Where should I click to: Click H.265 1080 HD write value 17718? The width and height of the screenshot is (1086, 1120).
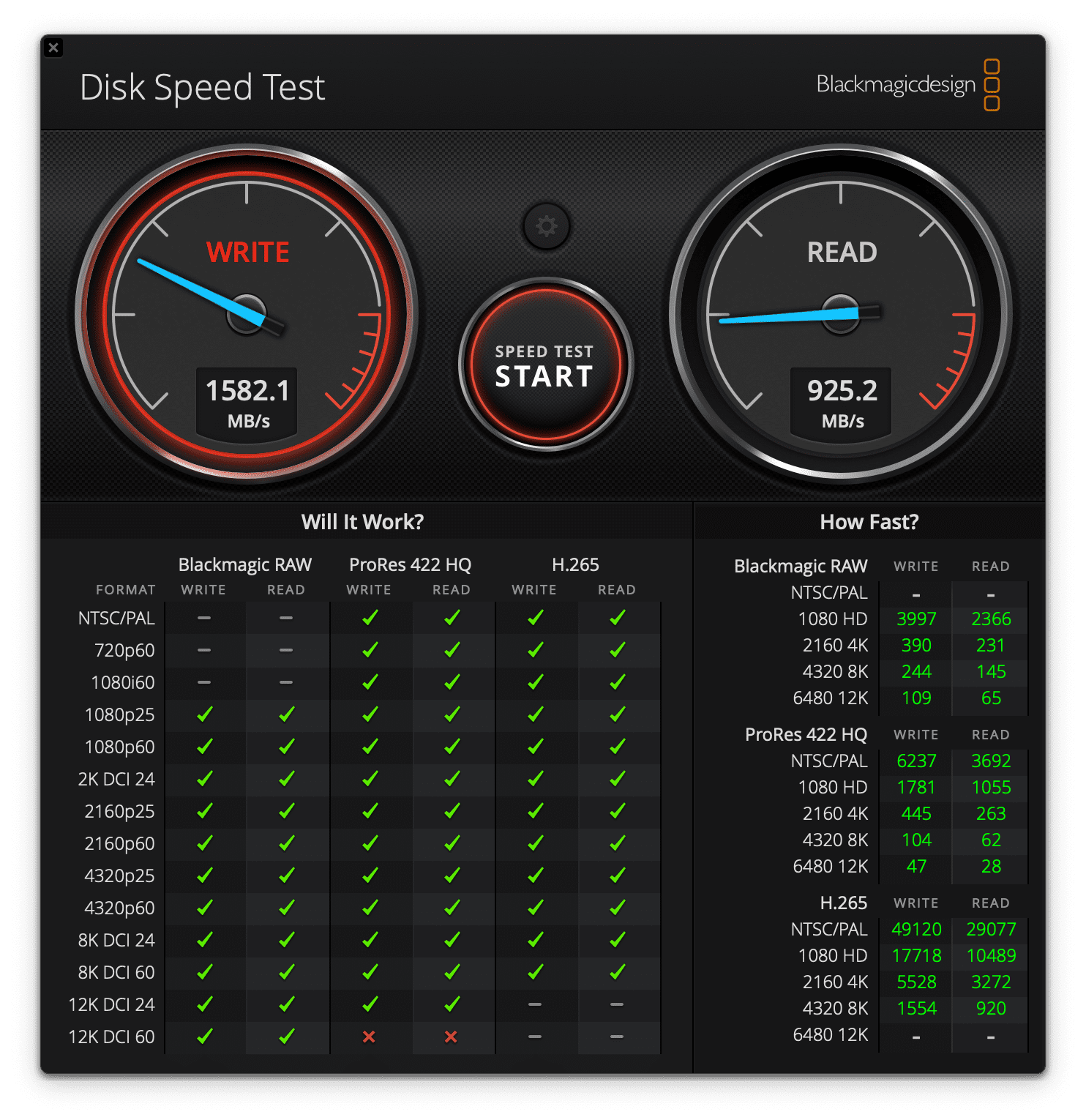(916, 956)
